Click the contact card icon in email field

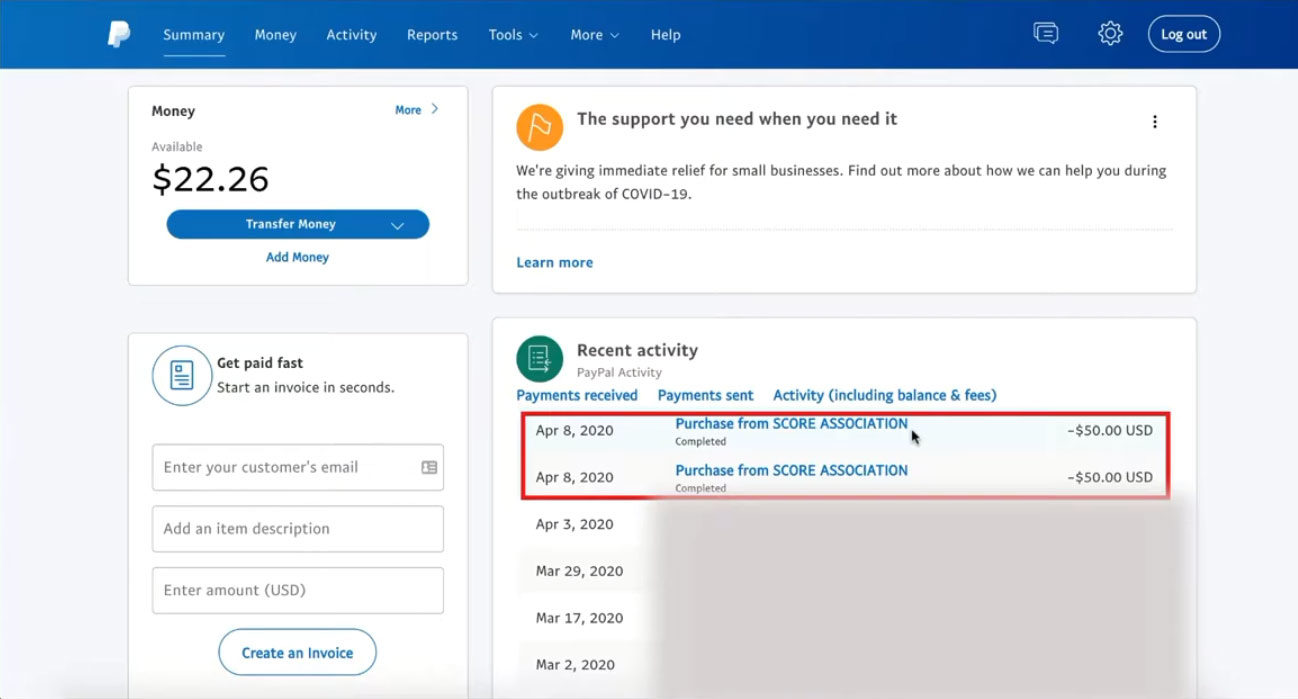click(429, 467)
